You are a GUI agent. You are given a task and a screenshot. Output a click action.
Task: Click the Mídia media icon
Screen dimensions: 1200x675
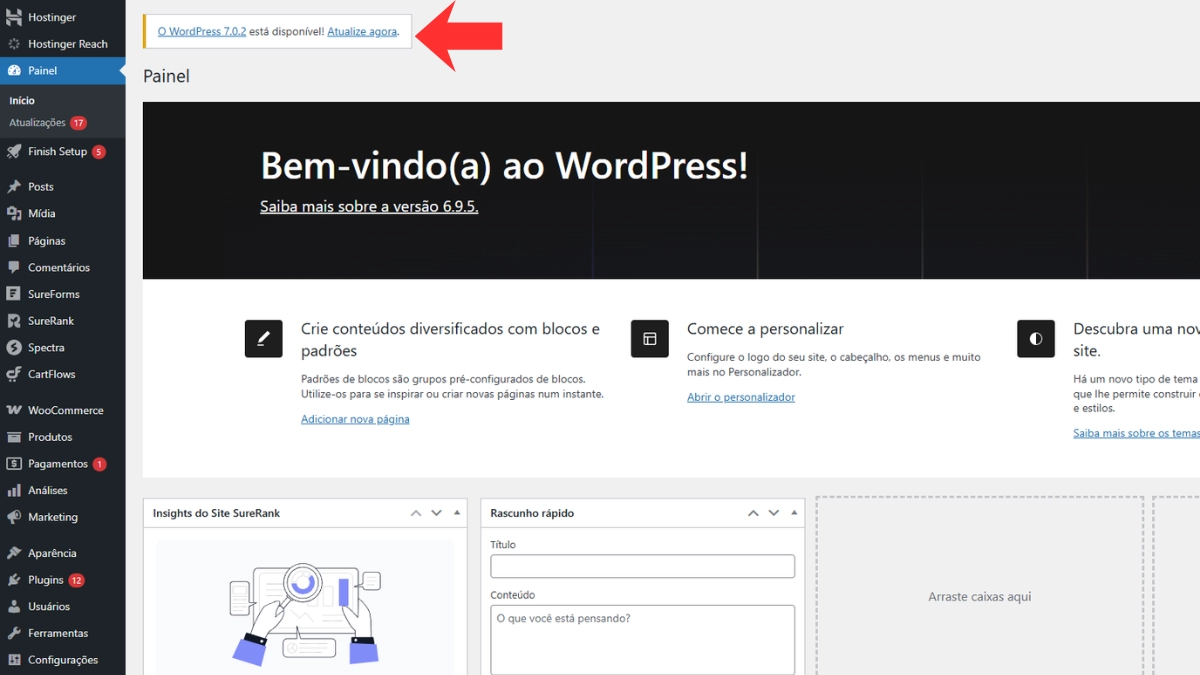pos(14,214)
